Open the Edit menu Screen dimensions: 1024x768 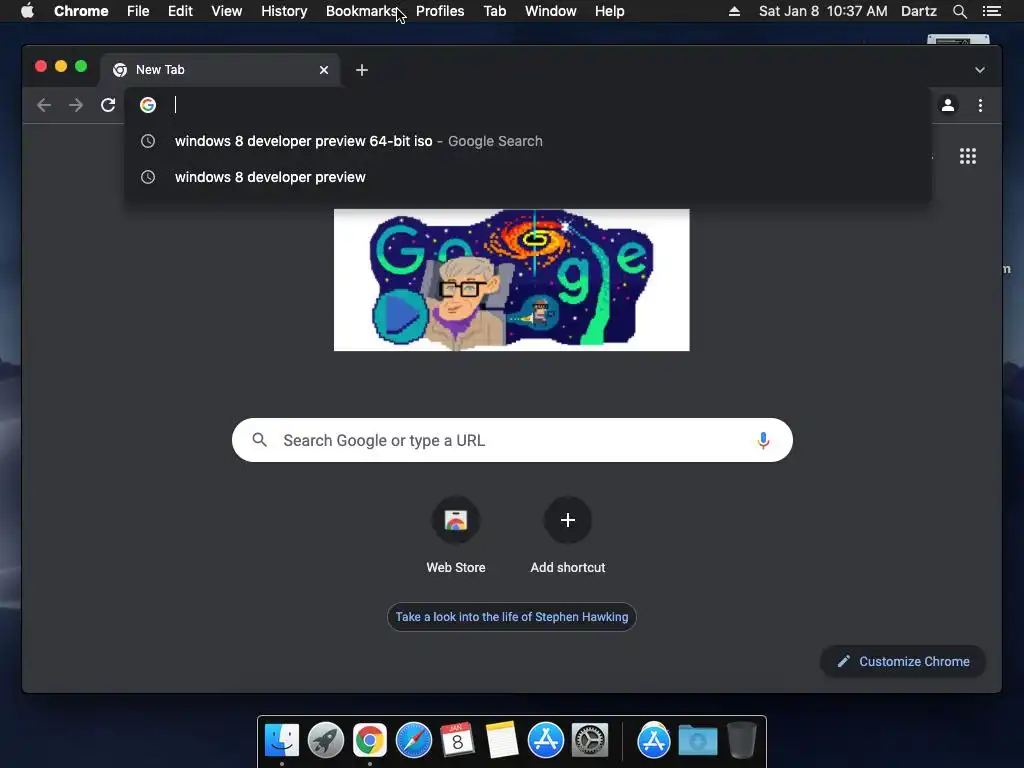(x=180, y=11)
